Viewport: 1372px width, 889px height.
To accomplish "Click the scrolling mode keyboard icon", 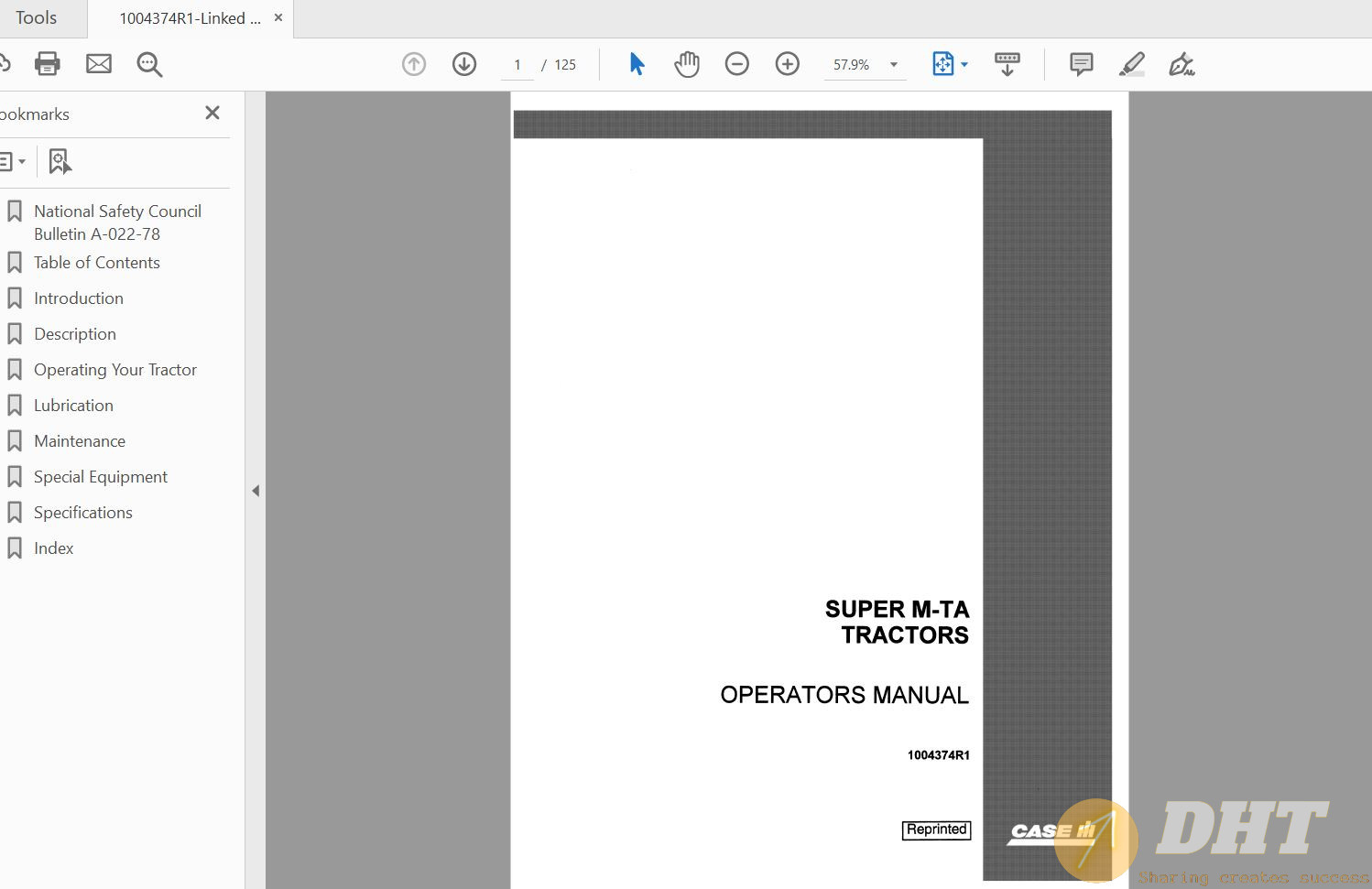I will coord(1007,64).
